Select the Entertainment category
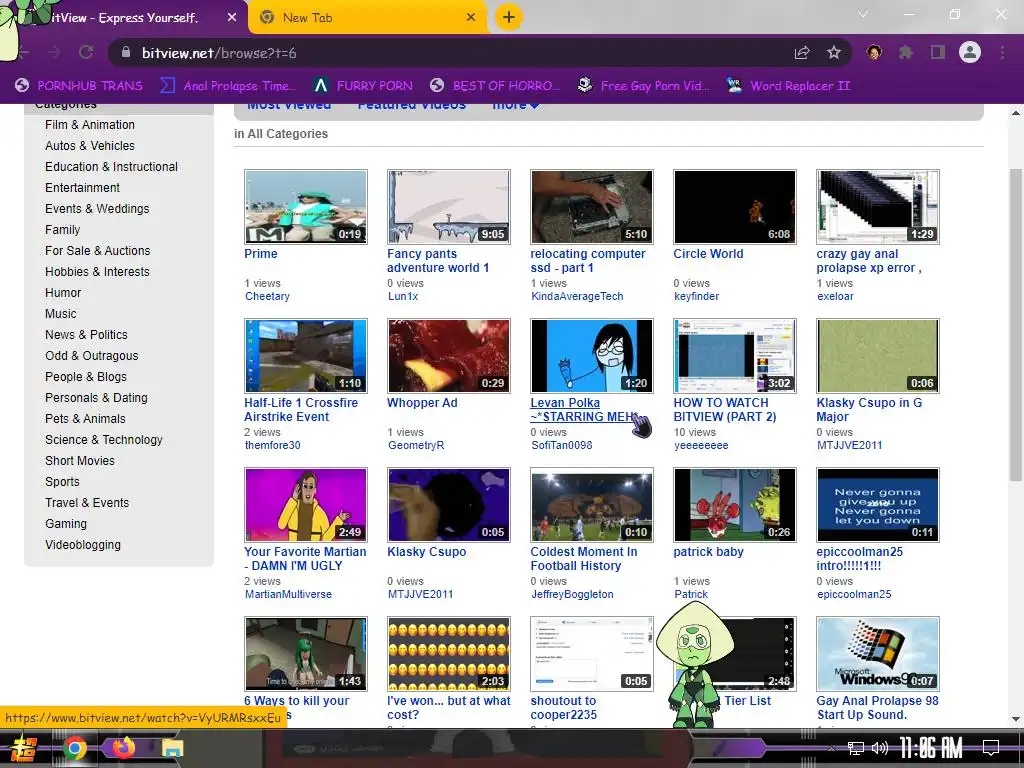Viewport: 1024px width, 768px height. click(82, 187)
